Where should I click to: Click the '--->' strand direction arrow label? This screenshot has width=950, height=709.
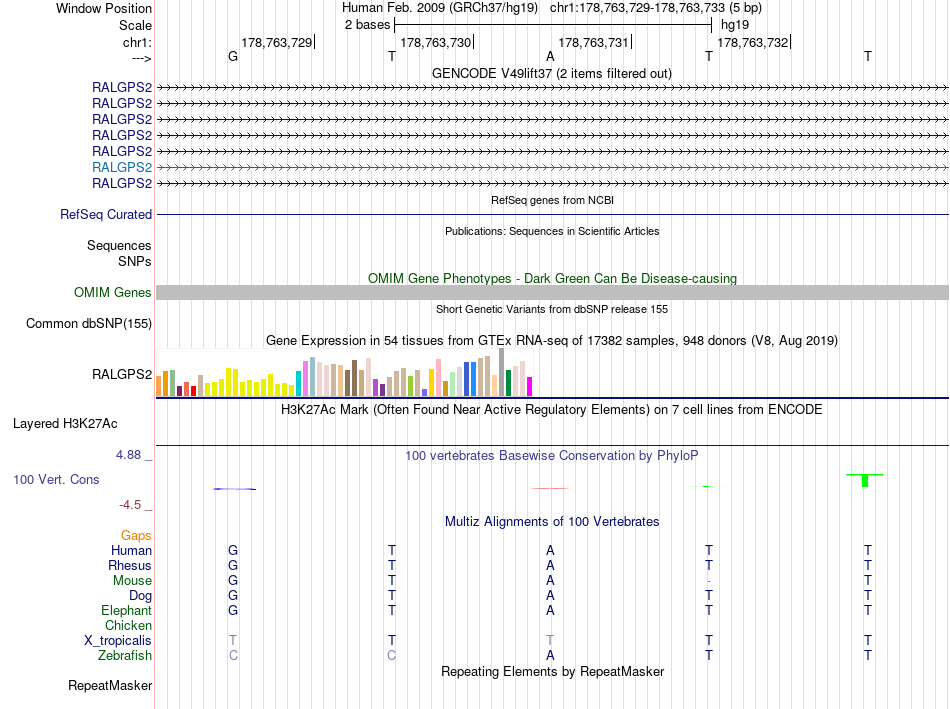coord(141,58)
